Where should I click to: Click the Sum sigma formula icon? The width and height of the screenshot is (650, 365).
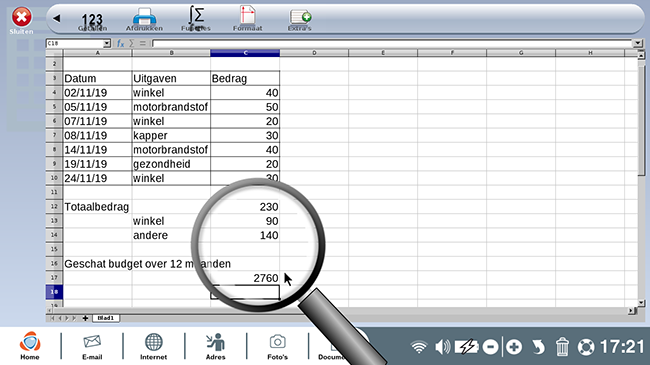coord(131,44)
